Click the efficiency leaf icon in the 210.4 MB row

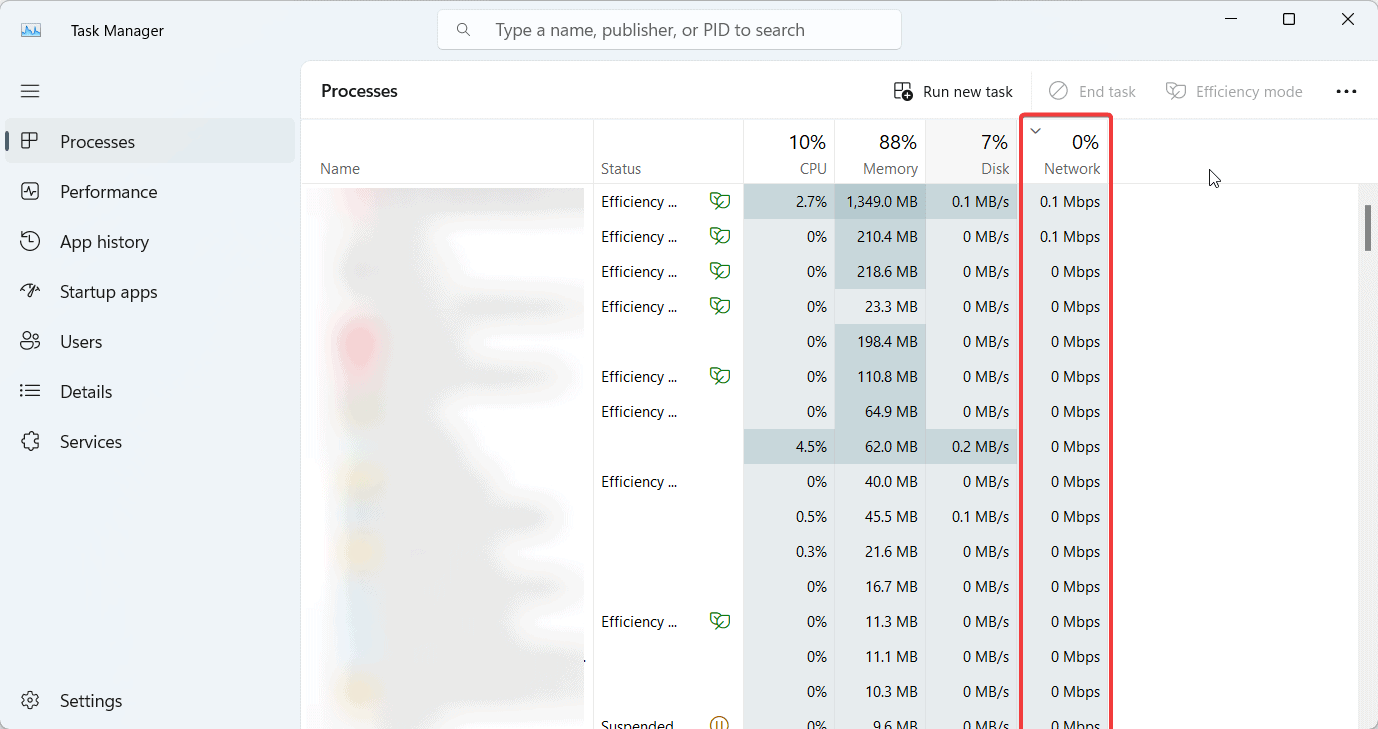coord(719,236)
